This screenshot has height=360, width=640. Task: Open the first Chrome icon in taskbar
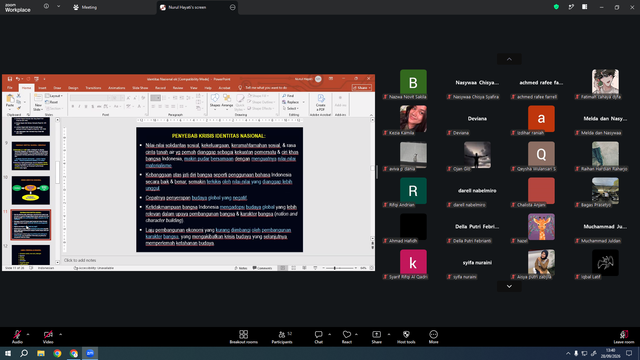tap(57, 353)
